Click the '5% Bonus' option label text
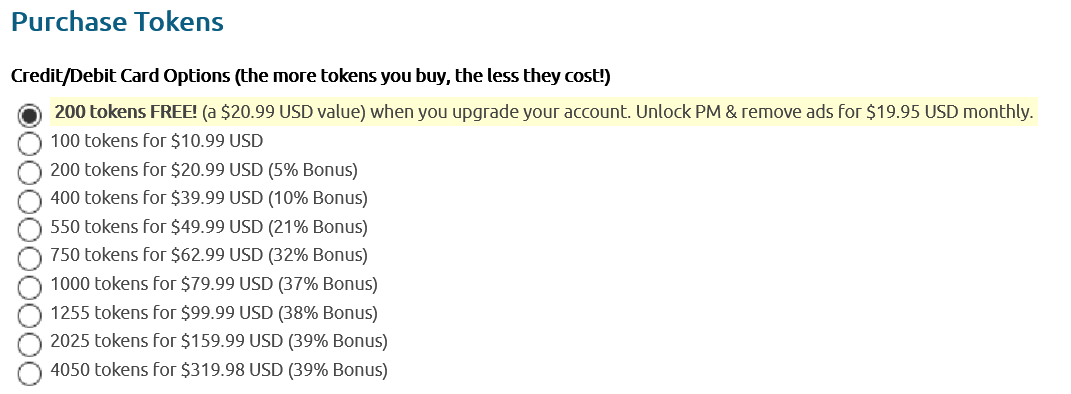Screen dimensions: 1071x394 click(313, 170)
